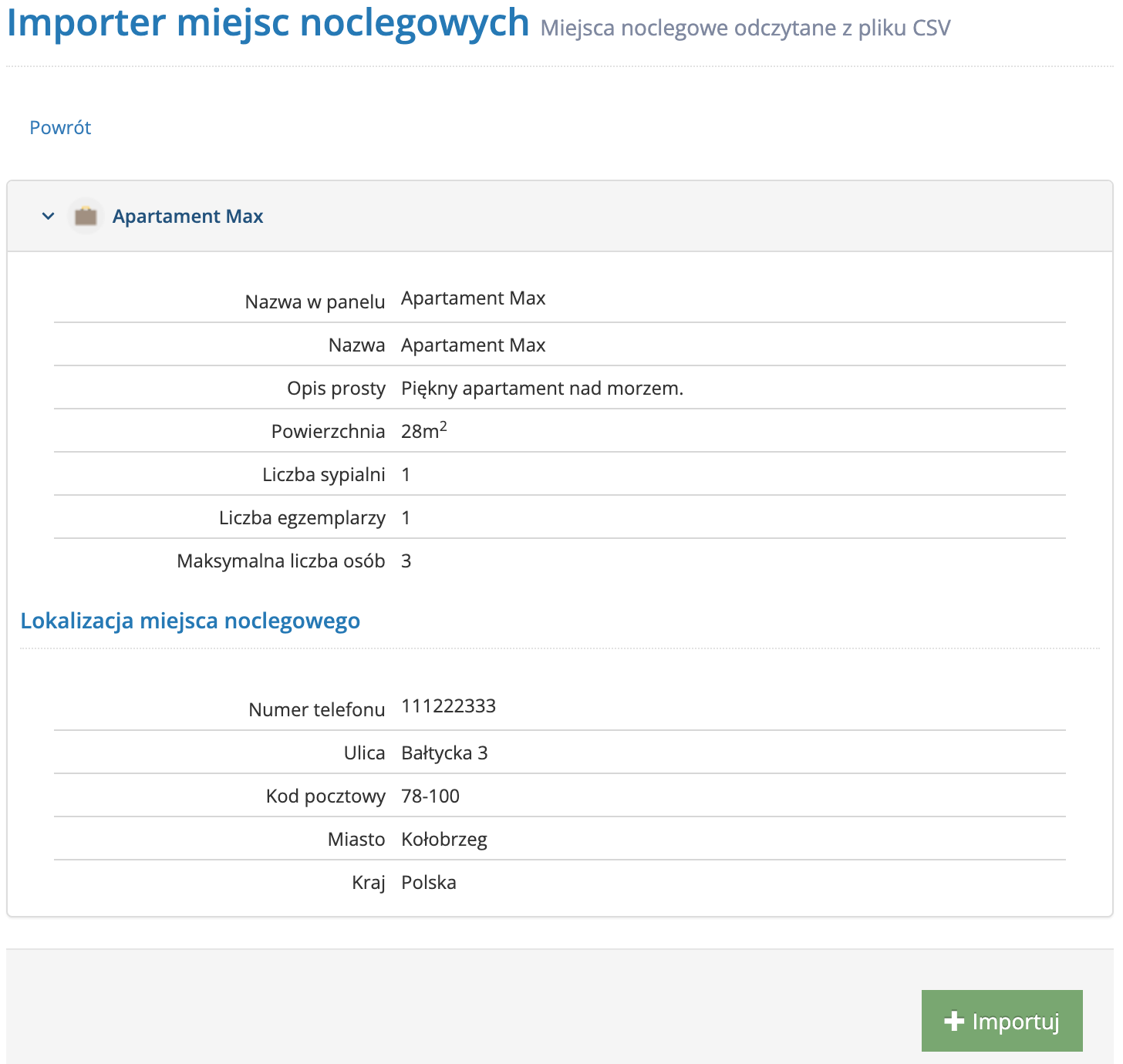Click the postal code 78-100

tap(430, 796)
